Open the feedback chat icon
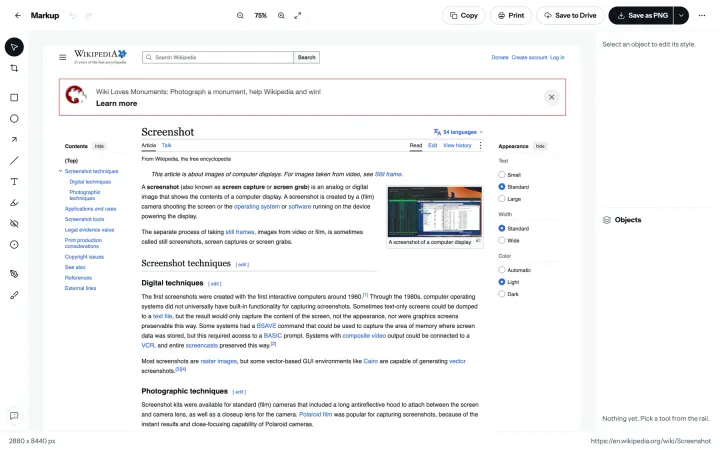 tap(14, 416)
